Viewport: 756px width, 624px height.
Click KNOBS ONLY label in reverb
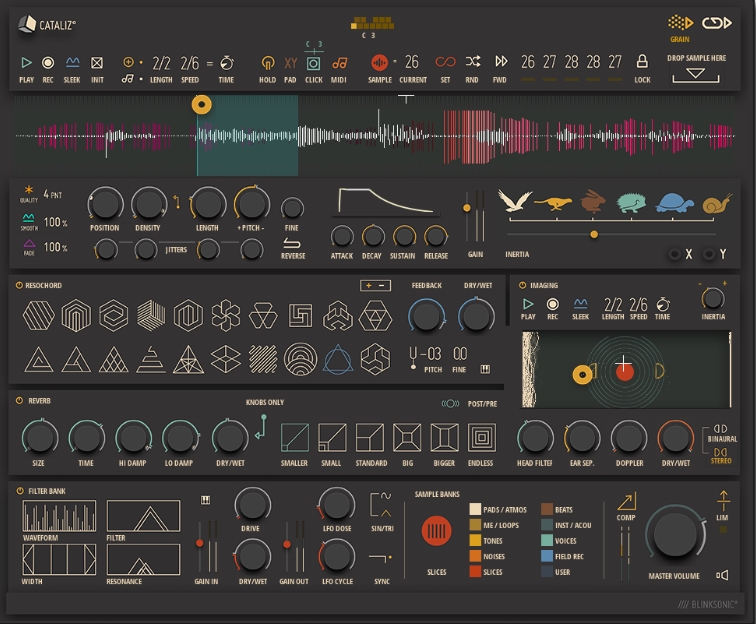pyautogui.click(x=265, y=402)
